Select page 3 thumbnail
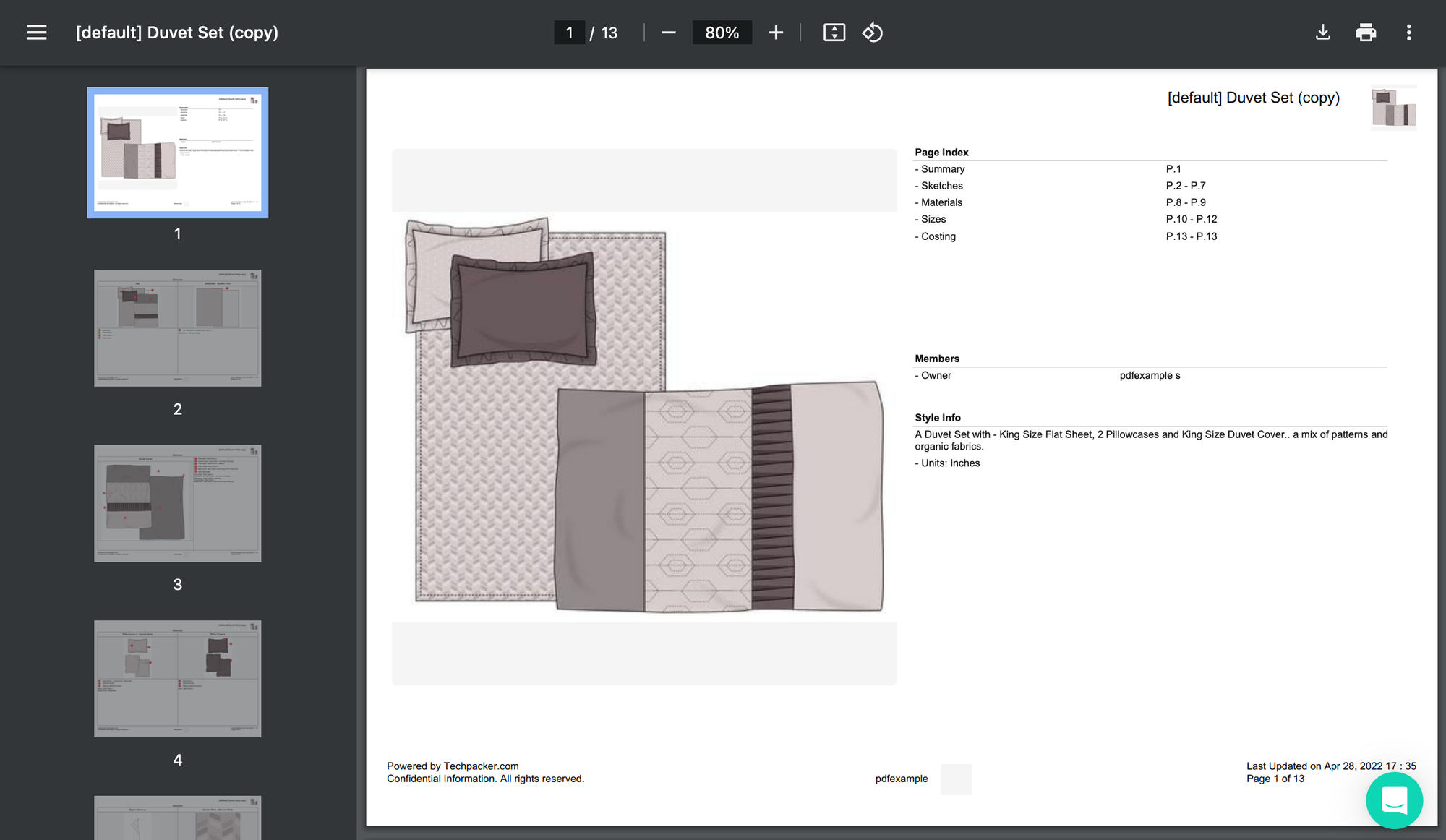1446x840 pixels. (x=178, y=503)
